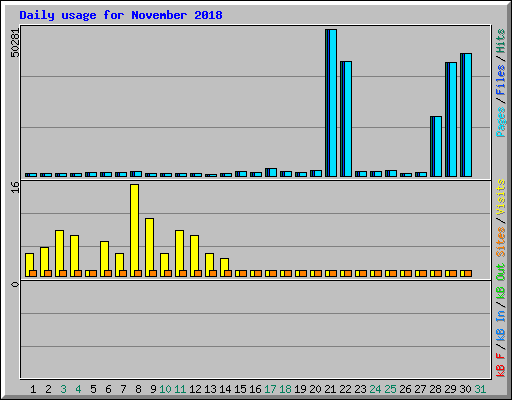Select the yellow visits bar for day 6
This screenshot has height=400, width=512.
click(104, 259)
